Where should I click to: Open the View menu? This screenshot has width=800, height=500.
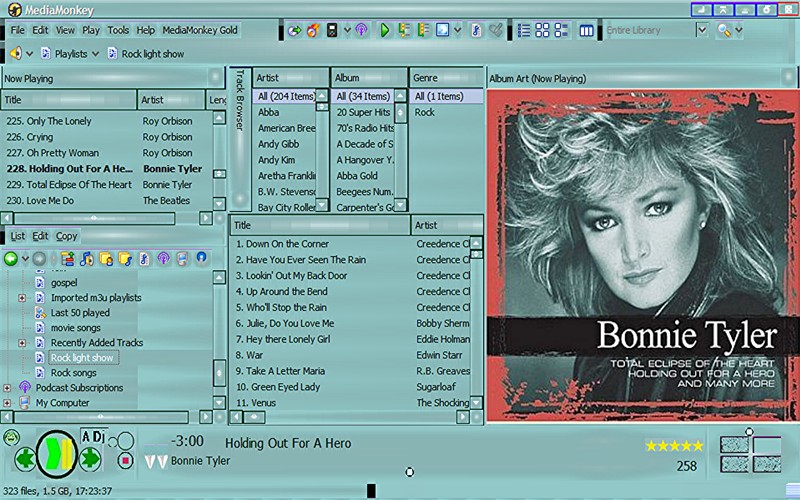tap(65, 30)
